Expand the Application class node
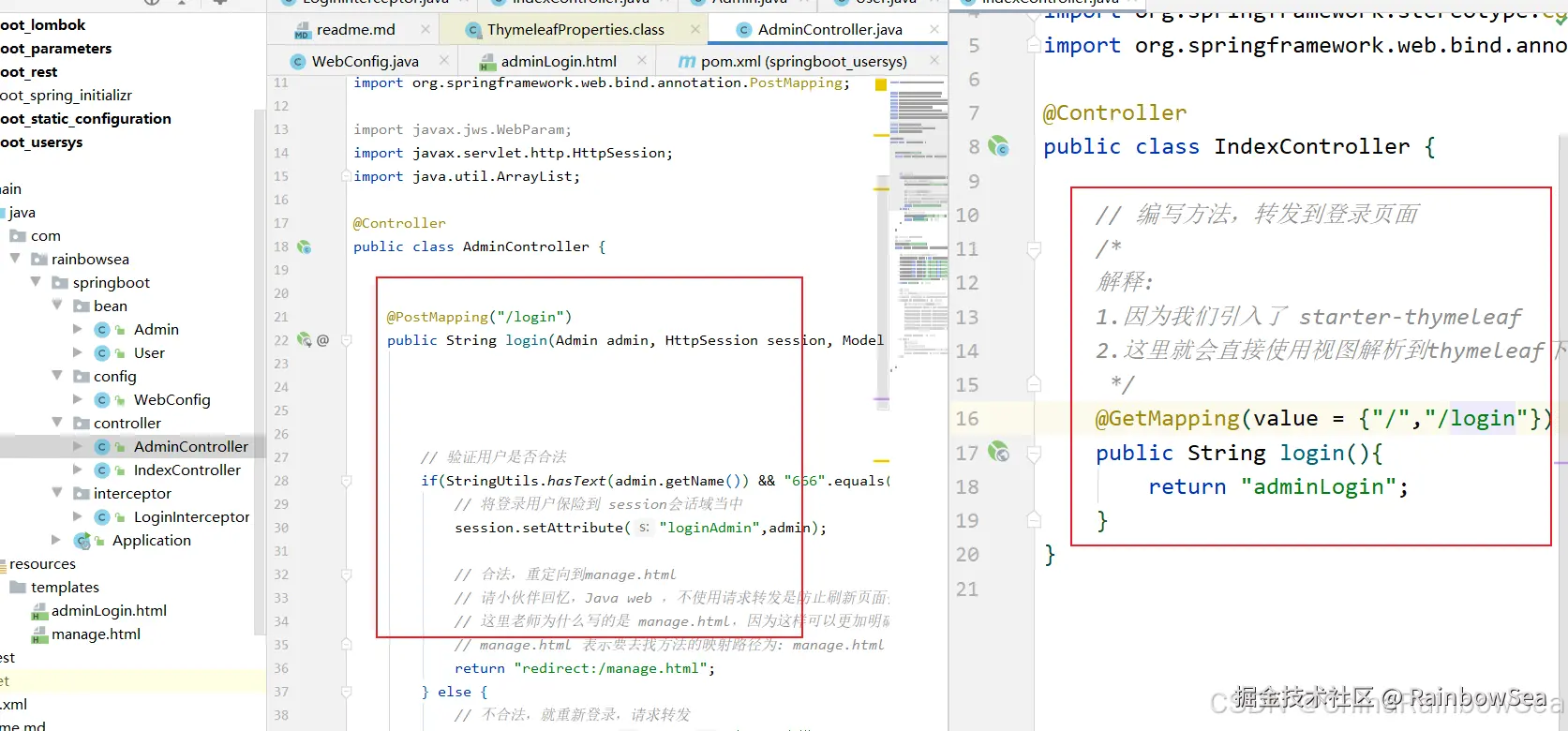The image size is (1568, 731). pos(56,540)
